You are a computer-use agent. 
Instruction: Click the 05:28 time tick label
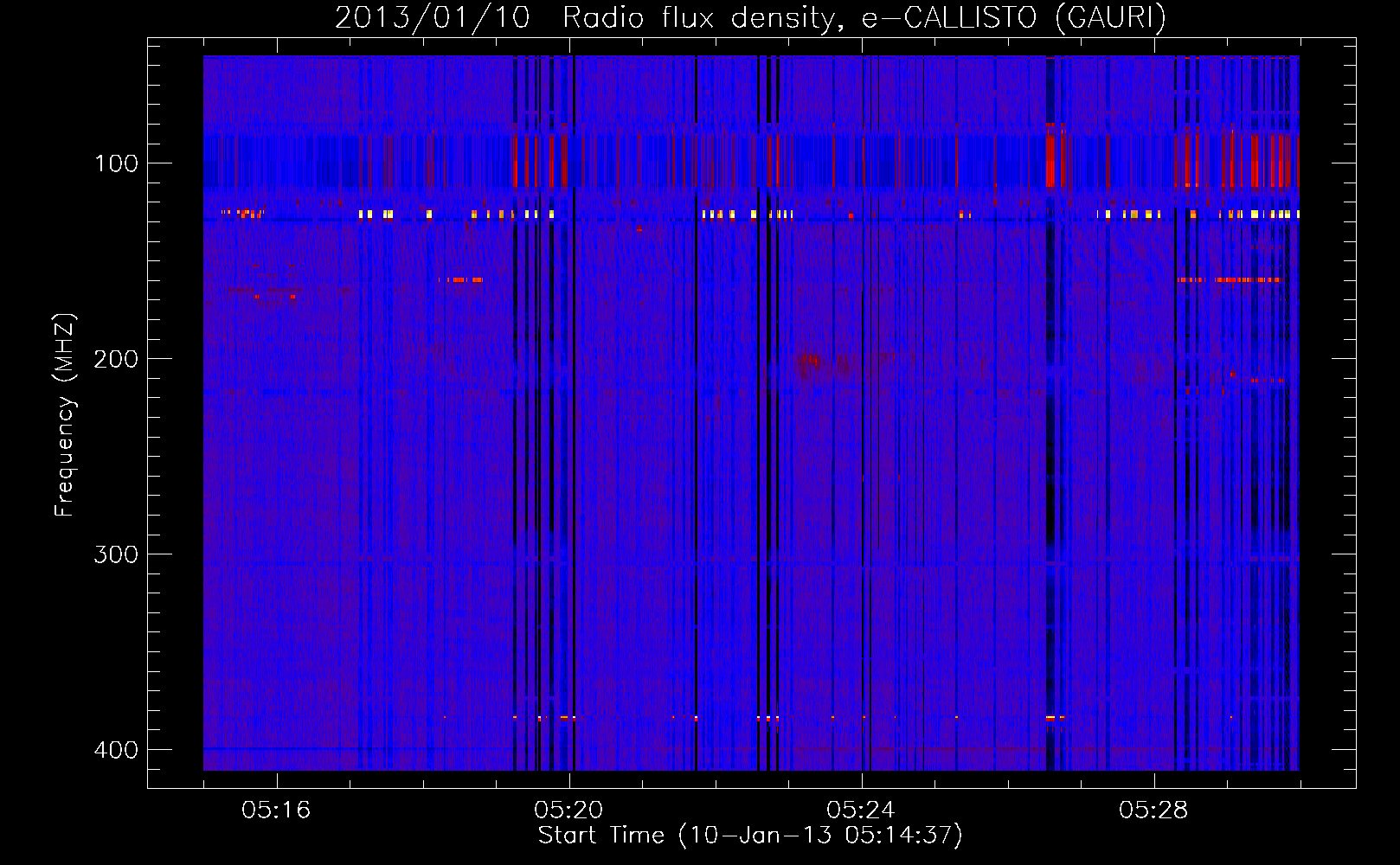point(1153,811)
